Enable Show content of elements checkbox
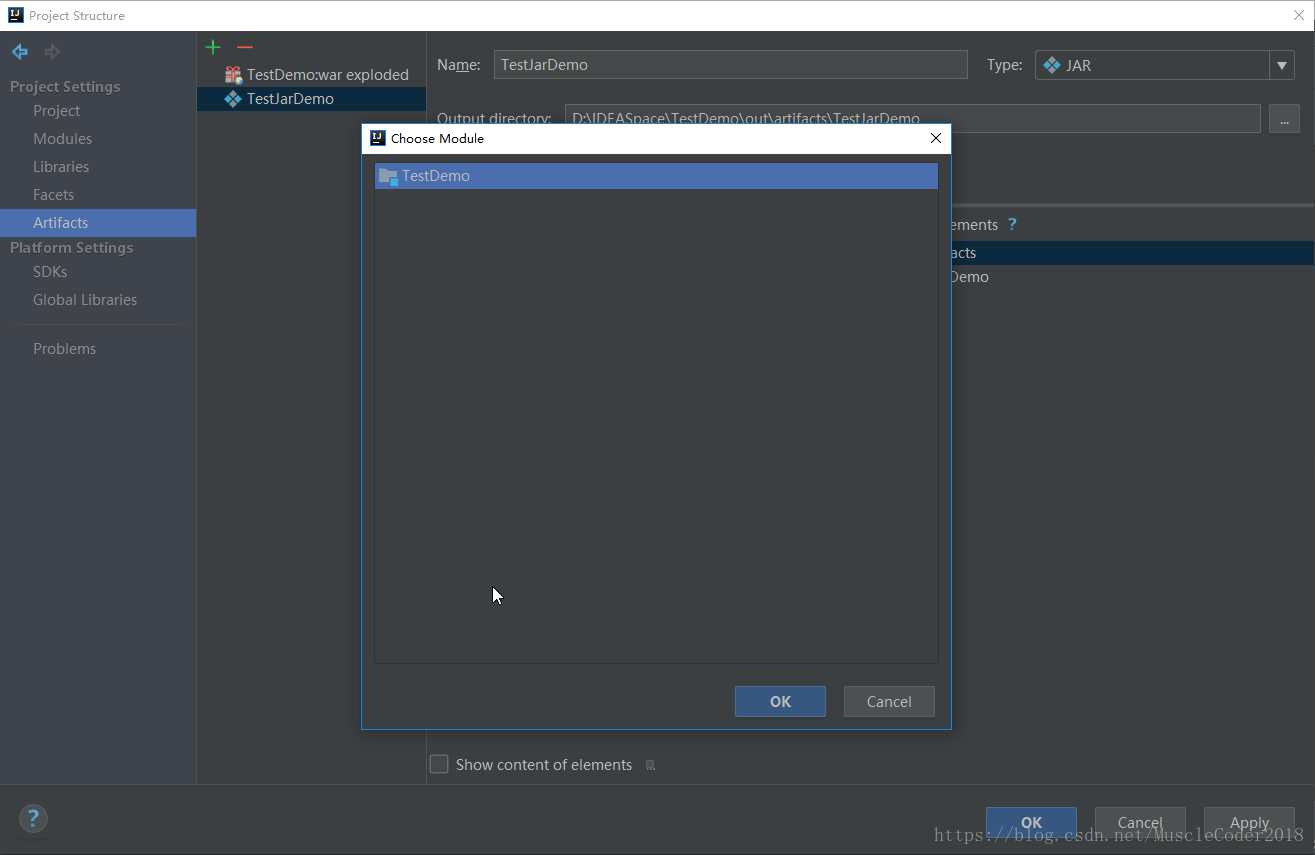 point(439,765)
